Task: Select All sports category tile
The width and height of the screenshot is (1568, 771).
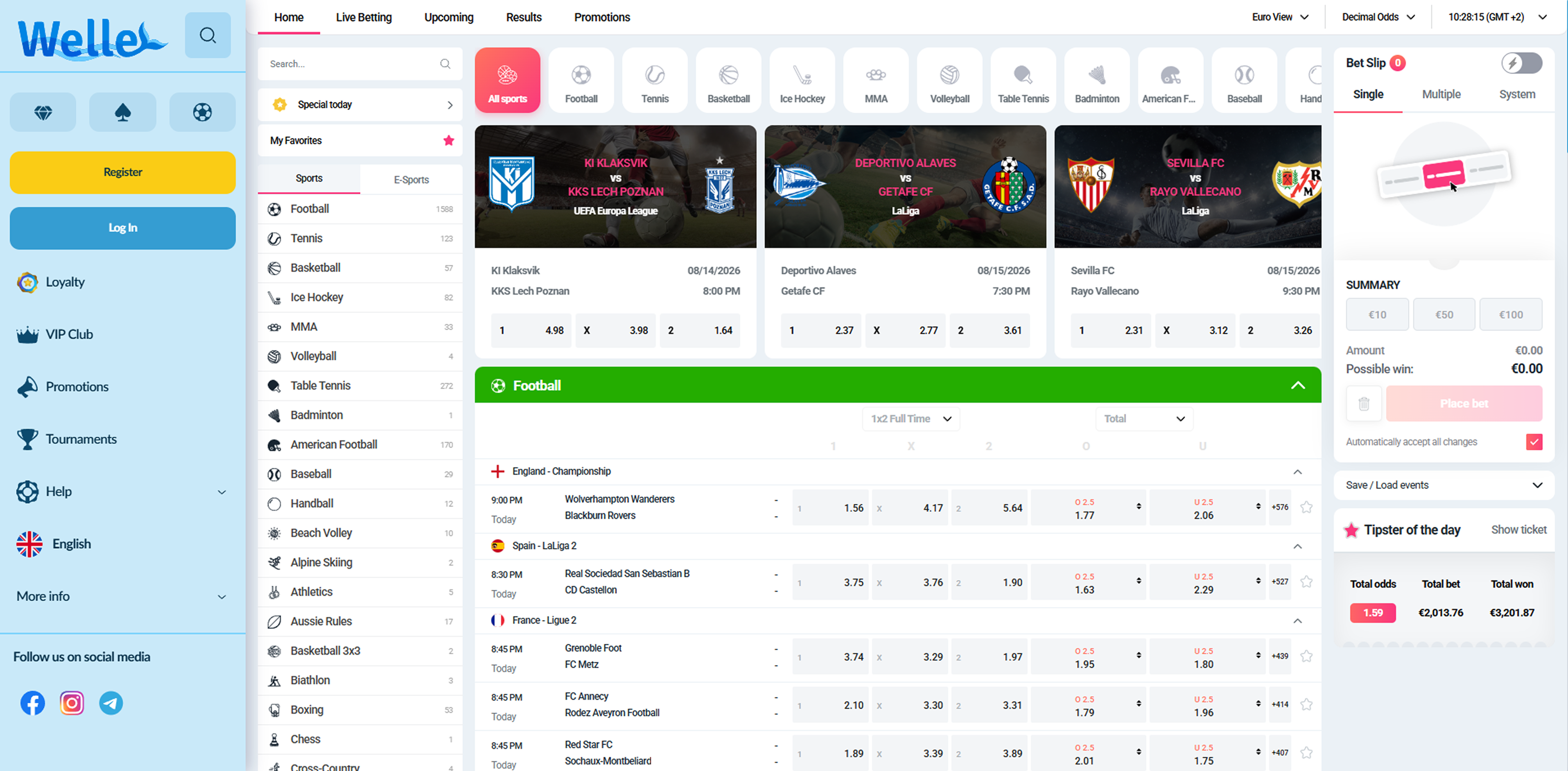Action: [507, 80]
